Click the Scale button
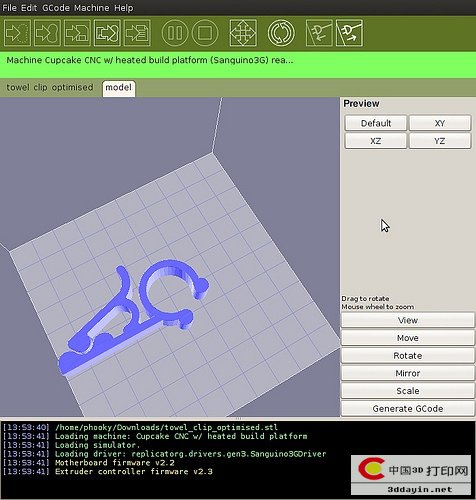The height and width of the screenshot is (500, 476). tap(408, 391)
